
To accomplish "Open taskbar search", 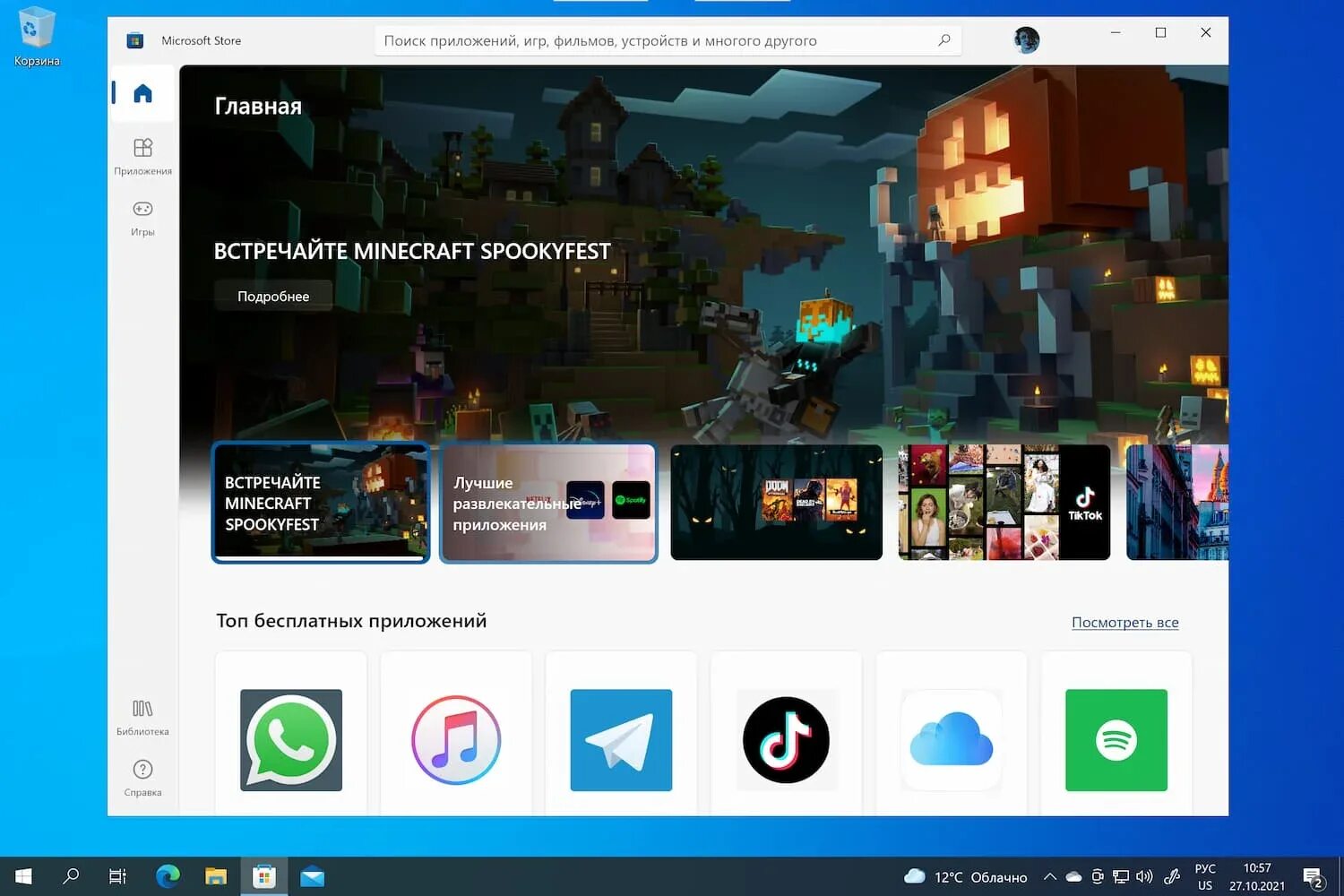I will pos(71,876).
